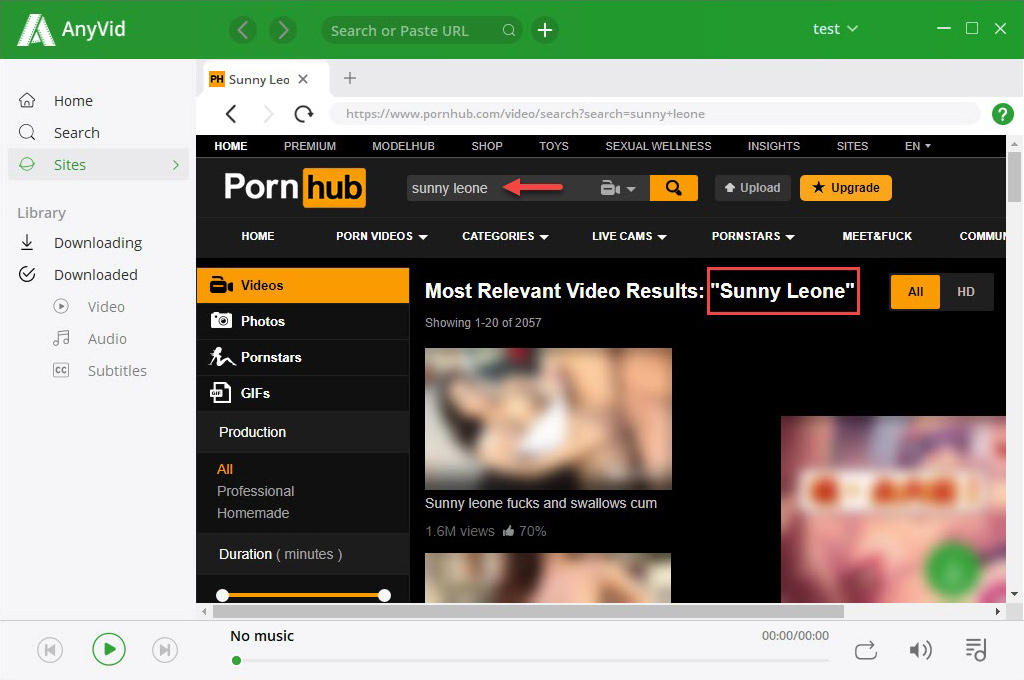1024x680 pixels.
Task: Open the INSIGHTS top menu item
Action: (774, 146)
